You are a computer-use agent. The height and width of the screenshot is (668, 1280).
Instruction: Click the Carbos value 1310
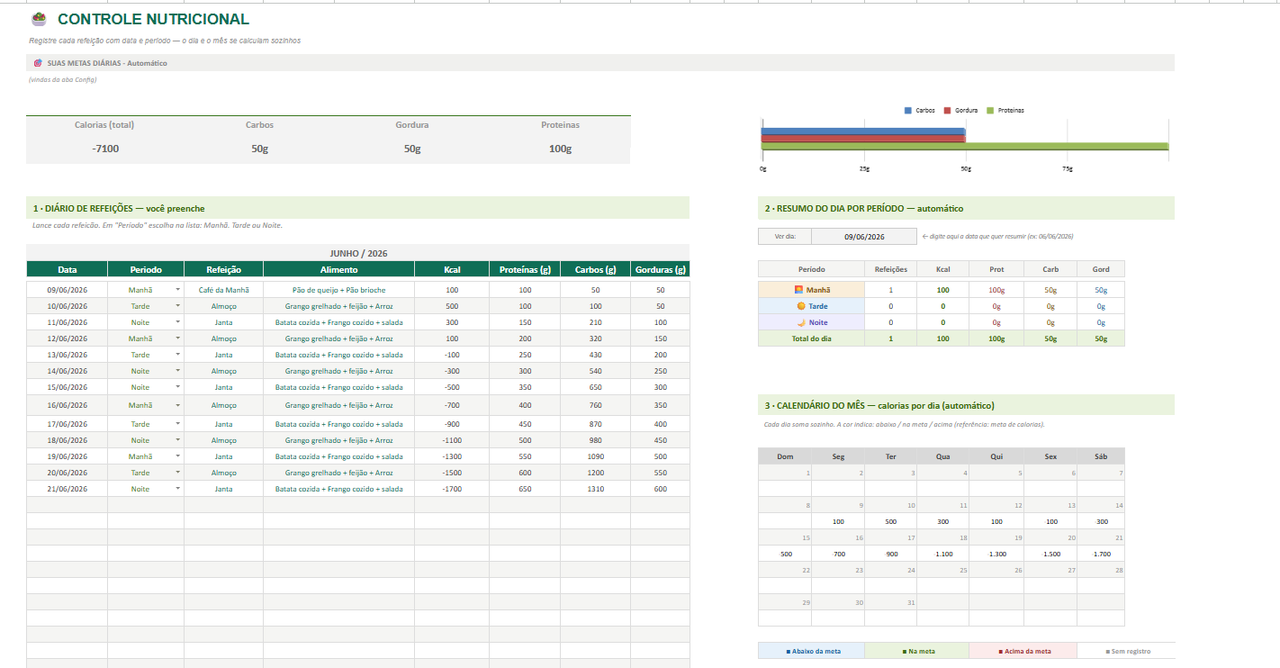click(596, 489)
